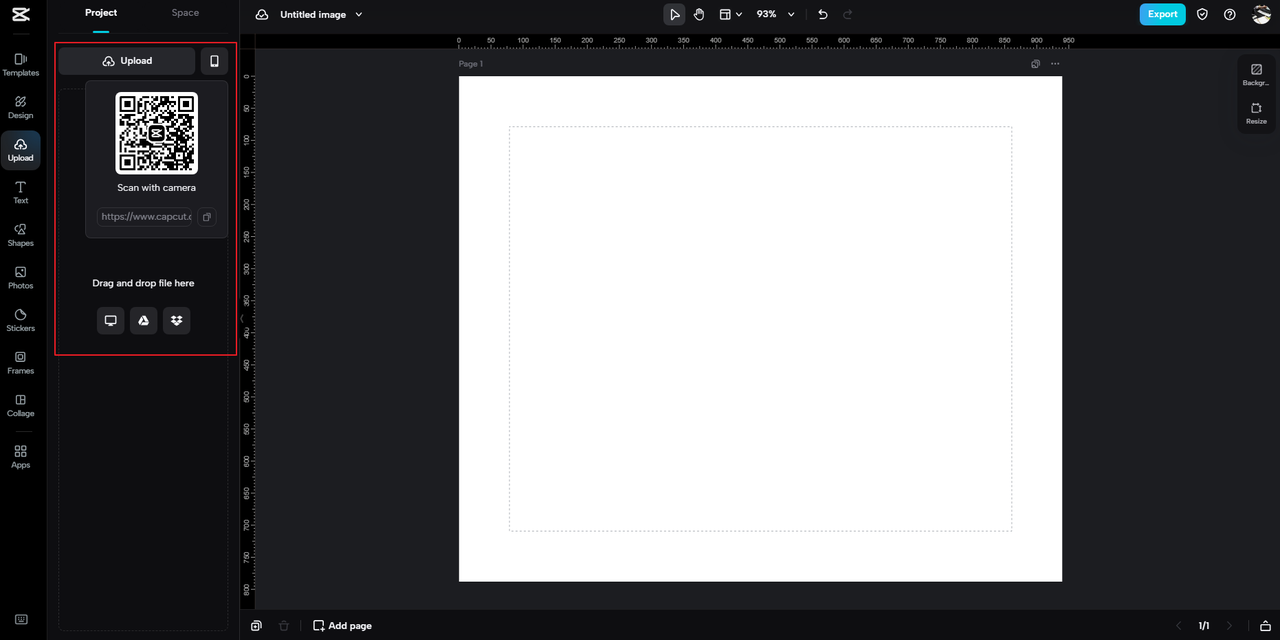Screen dimensions: 1280x640
Task: Copy the capcut.com upload link
Action: tap(206, 217)
